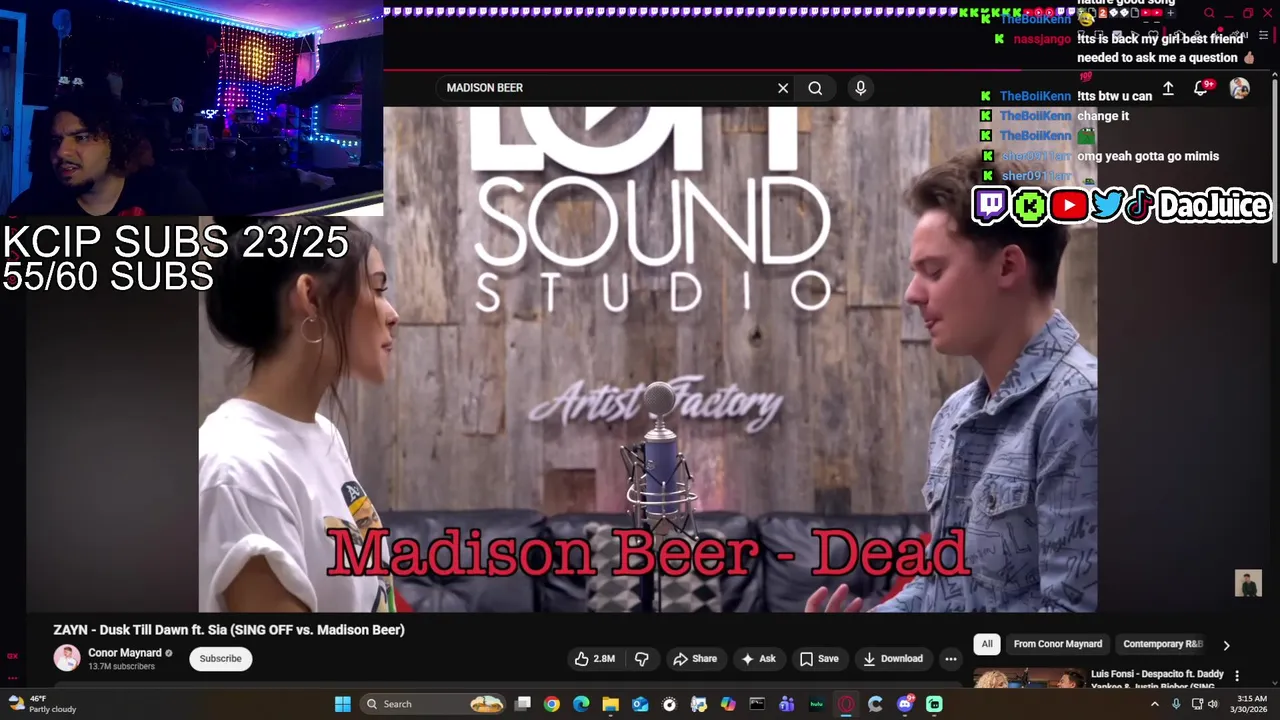Launch Google Chrome from taskbar

pos(551,704)
